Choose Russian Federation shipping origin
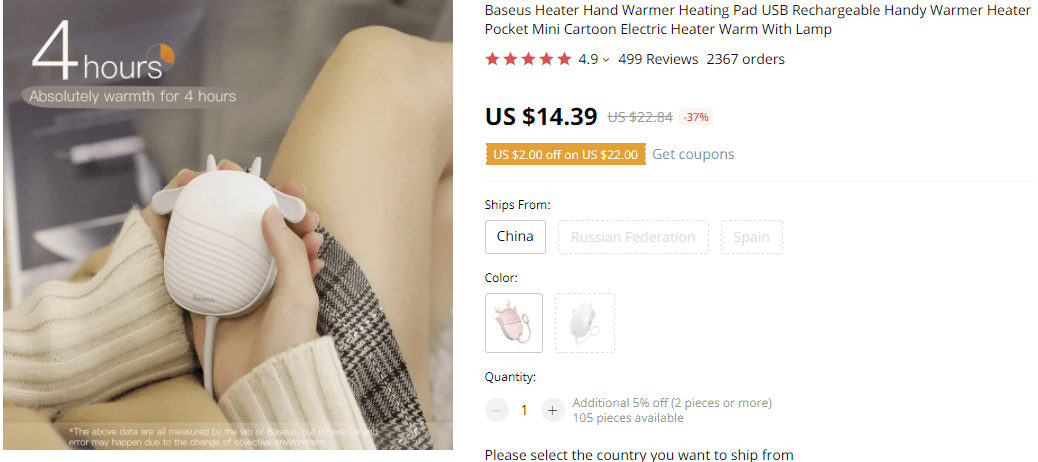Viewport: 1038px width, 462px height. point(633,237)
